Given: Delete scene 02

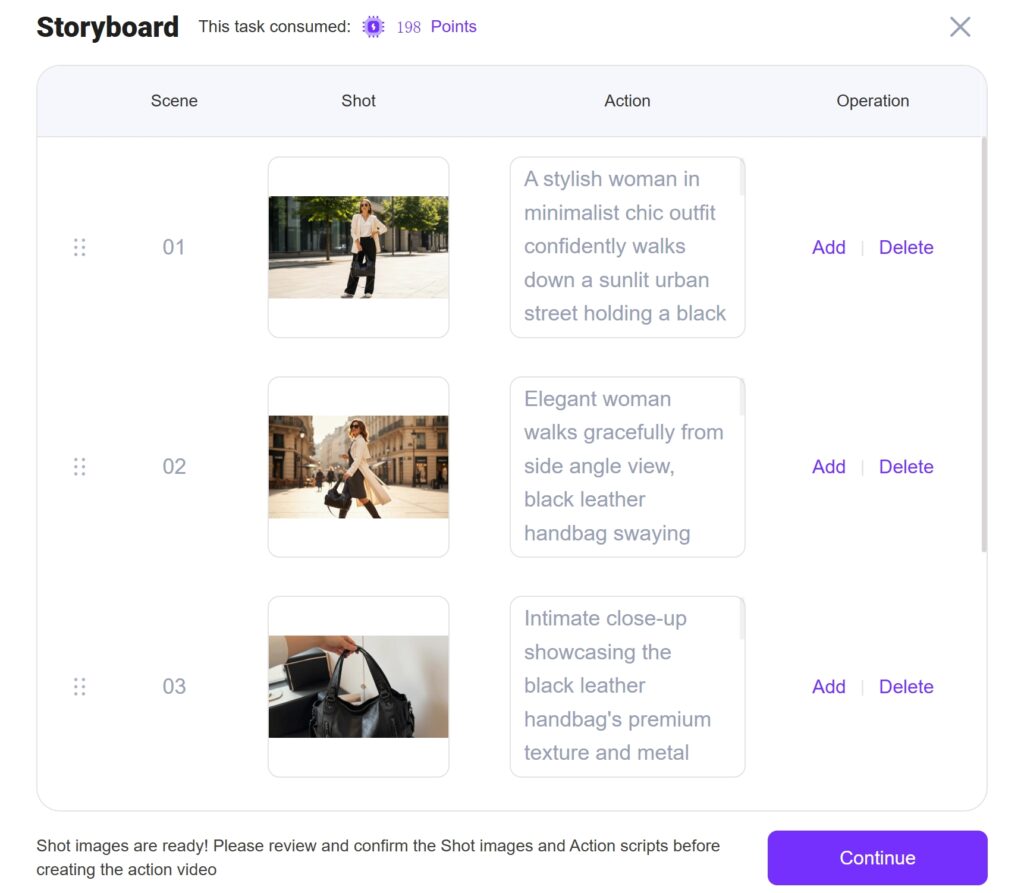Looking at the screenshot, I should point(906,467).
